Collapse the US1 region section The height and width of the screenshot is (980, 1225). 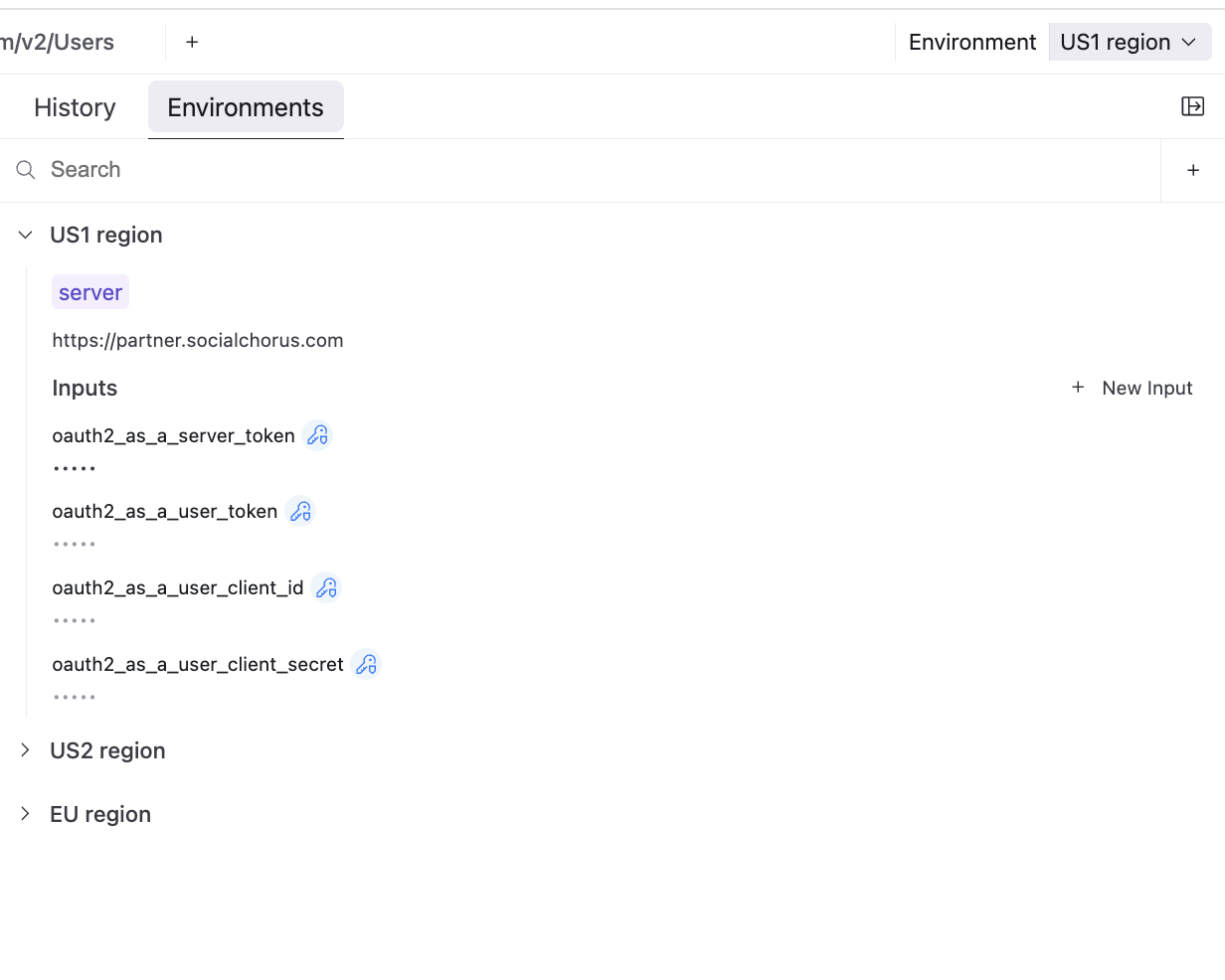[x=26, y=235]
